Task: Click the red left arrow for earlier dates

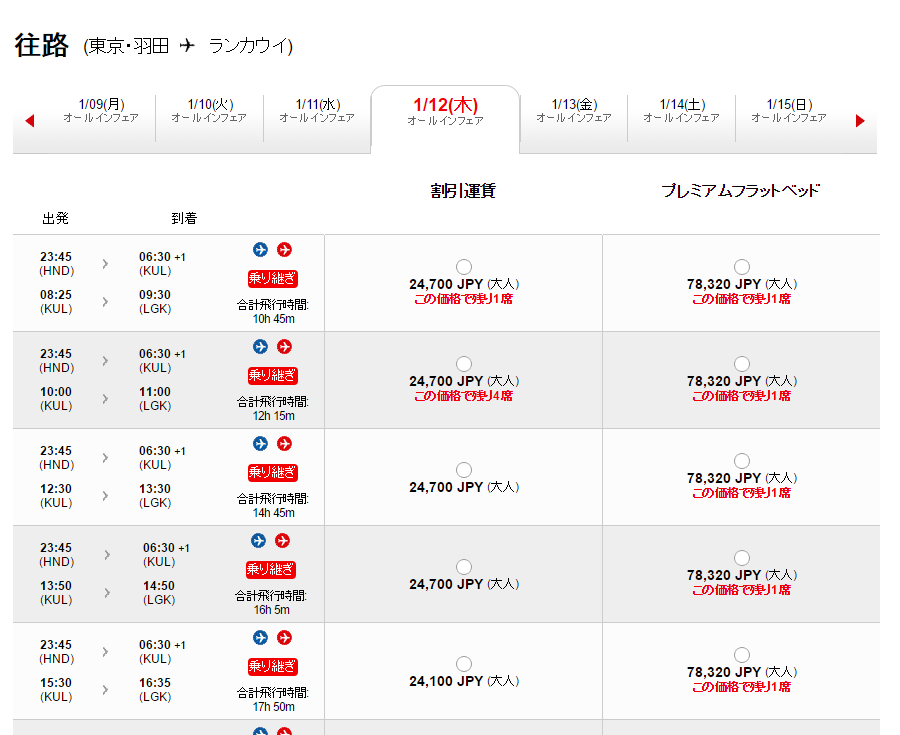Action: point(29,121)
